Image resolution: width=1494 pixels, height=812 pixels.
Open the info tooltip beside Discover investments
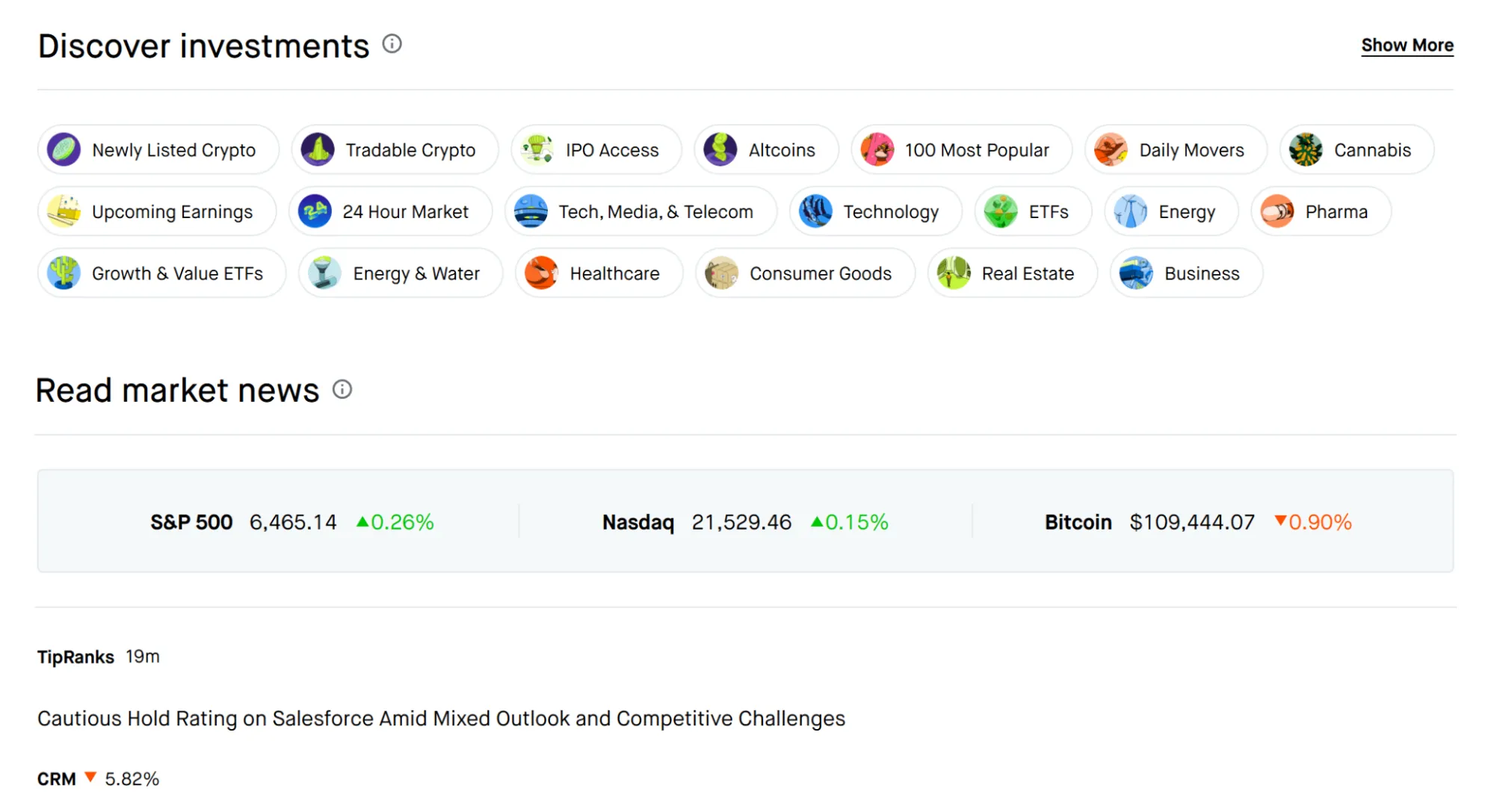392,44
